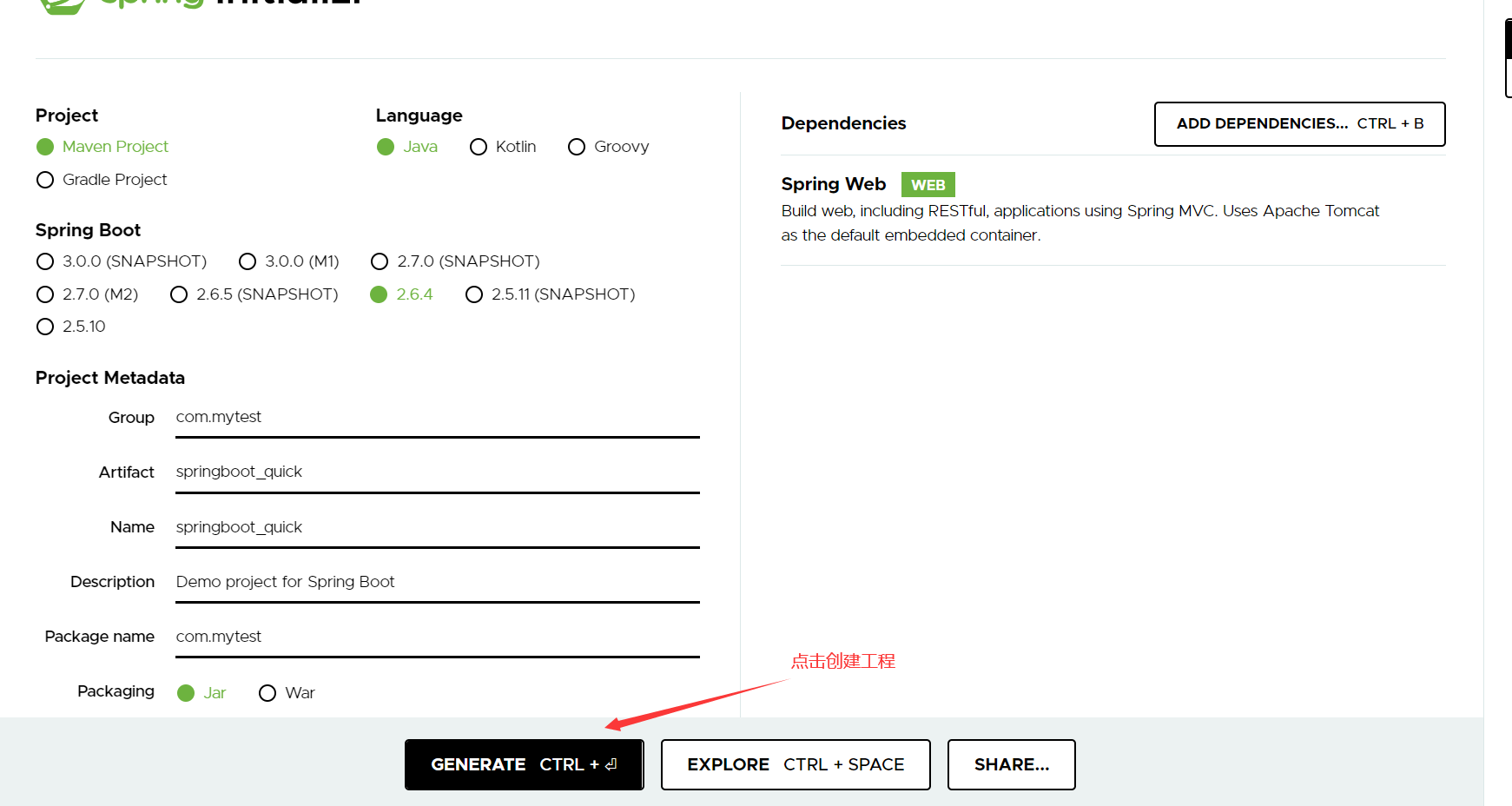
Task: Re-select Maven Project option
Action: [45, 147]
